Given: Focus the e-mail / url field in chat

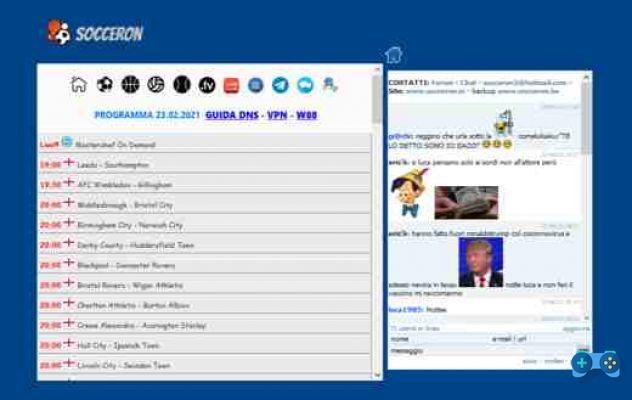Looking at the screenshot, I should pos(540,339).
